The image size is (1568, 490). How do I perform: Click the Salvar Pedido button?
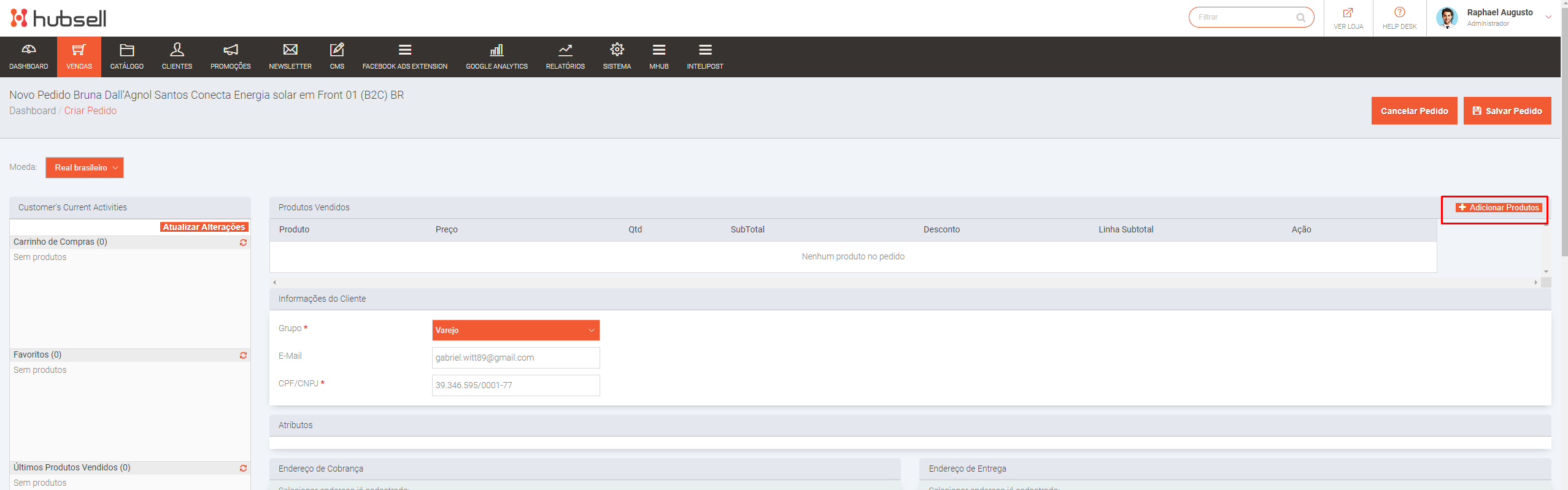click(x=1507, y=111)
